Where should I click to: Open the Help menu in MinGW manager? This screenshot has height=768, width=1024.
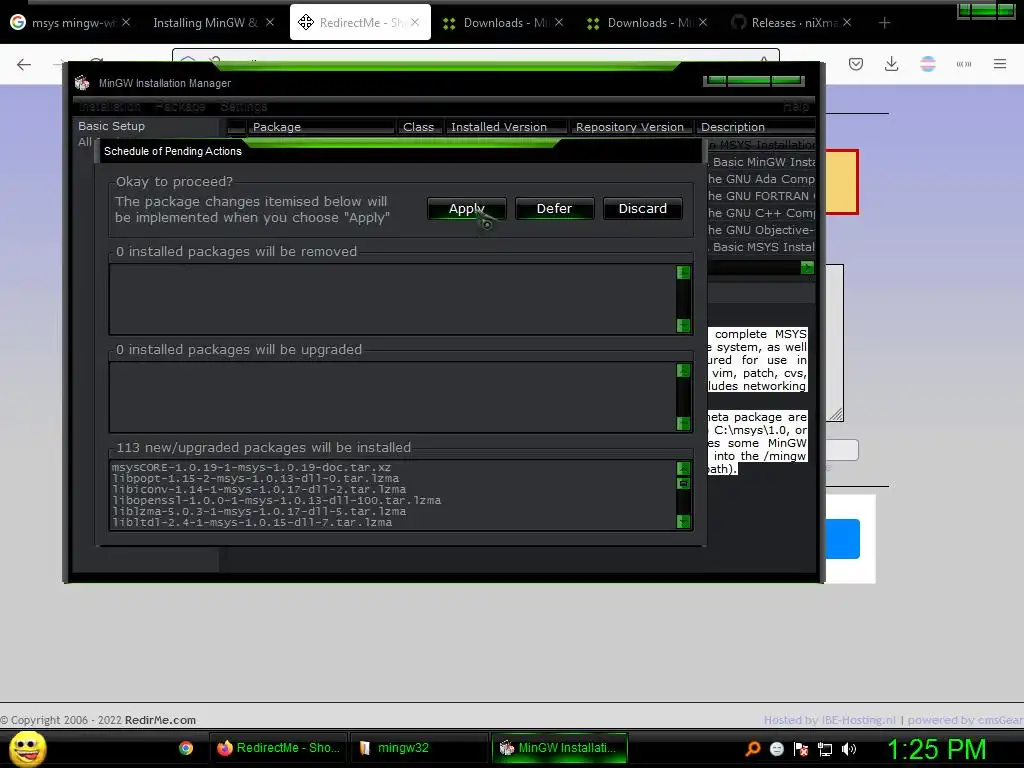[x=796, y=106]
